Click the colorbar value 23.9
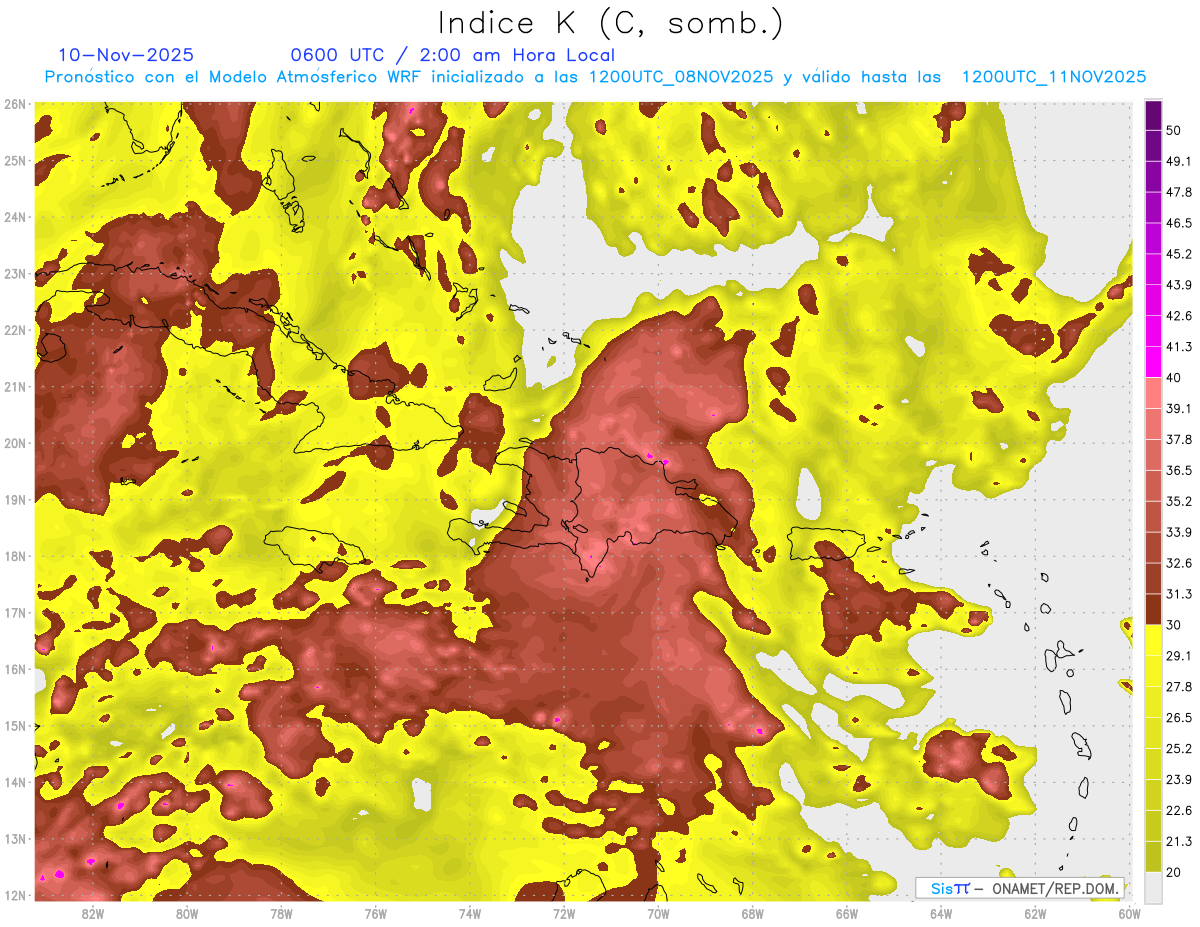Image resolution: width=1200 pixels, height=927 pixels. coord(1178,779)
